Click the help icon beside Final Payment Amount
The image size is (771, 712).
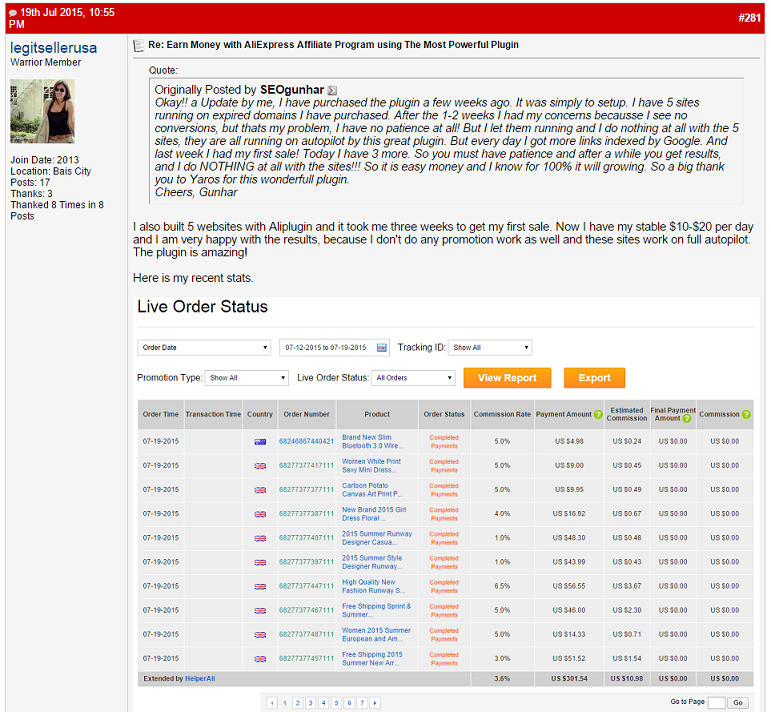tap(687, 418)
